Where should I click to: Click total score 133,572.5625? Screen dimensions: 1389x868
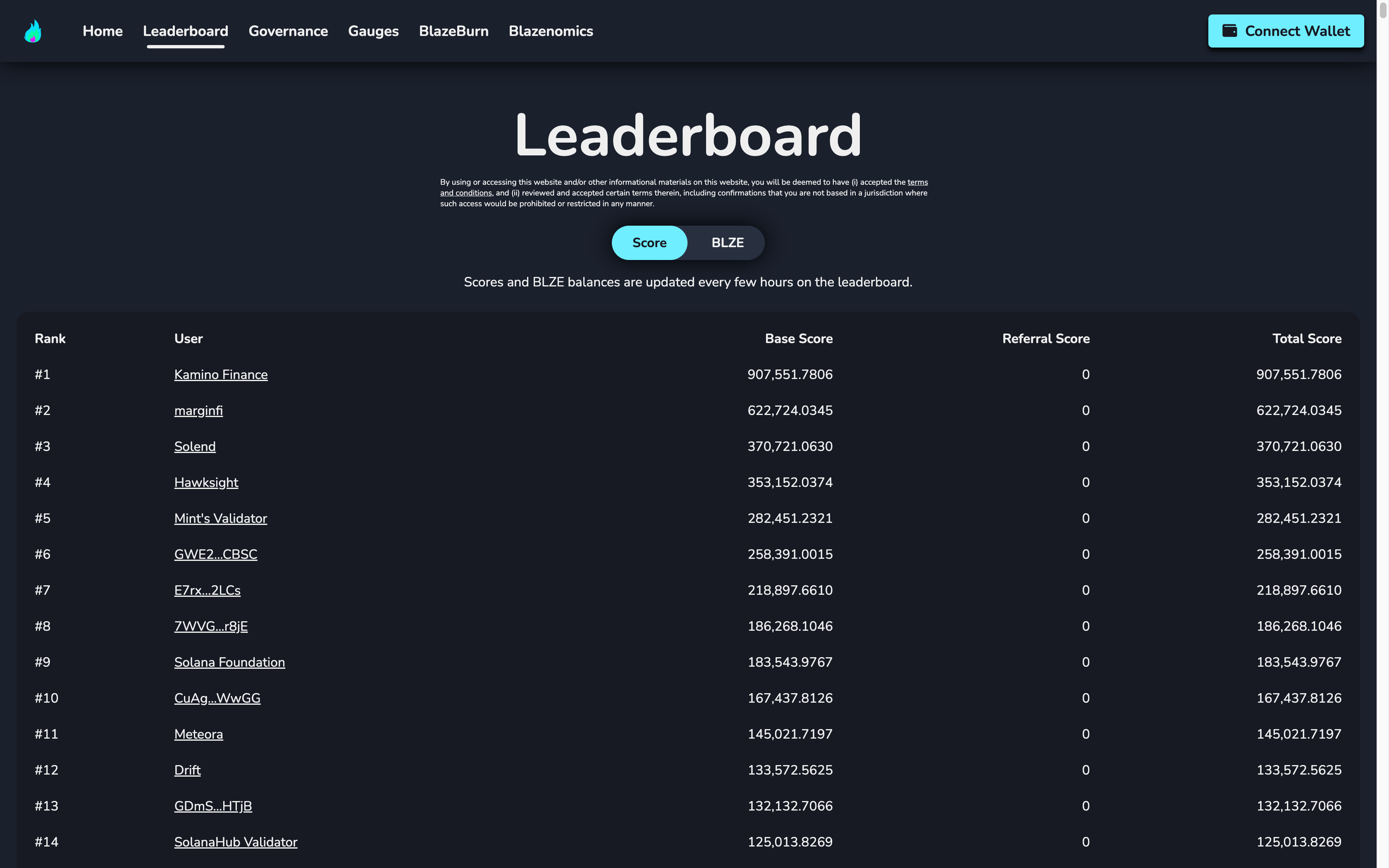tap(1299, 770)
